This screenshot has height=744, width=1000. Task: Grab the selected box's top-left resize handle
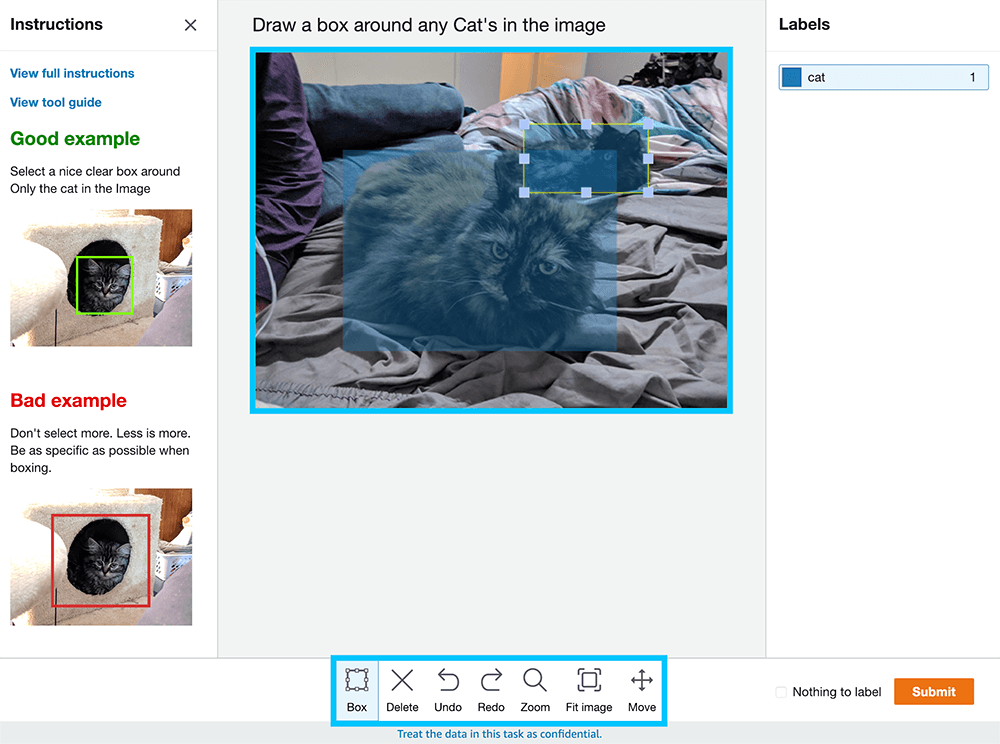pyautogui.click(x=524, y=124)
